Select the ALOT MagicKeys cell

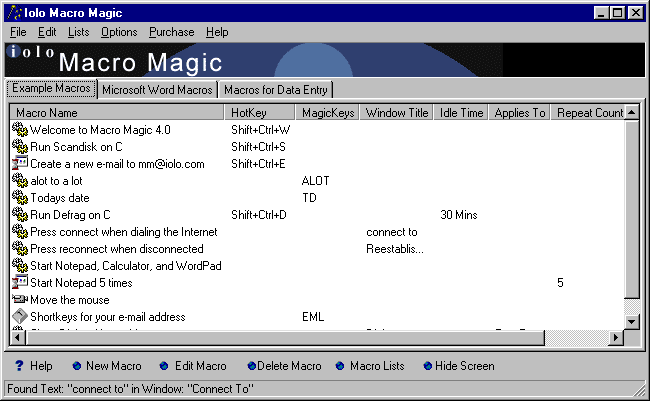315,181
